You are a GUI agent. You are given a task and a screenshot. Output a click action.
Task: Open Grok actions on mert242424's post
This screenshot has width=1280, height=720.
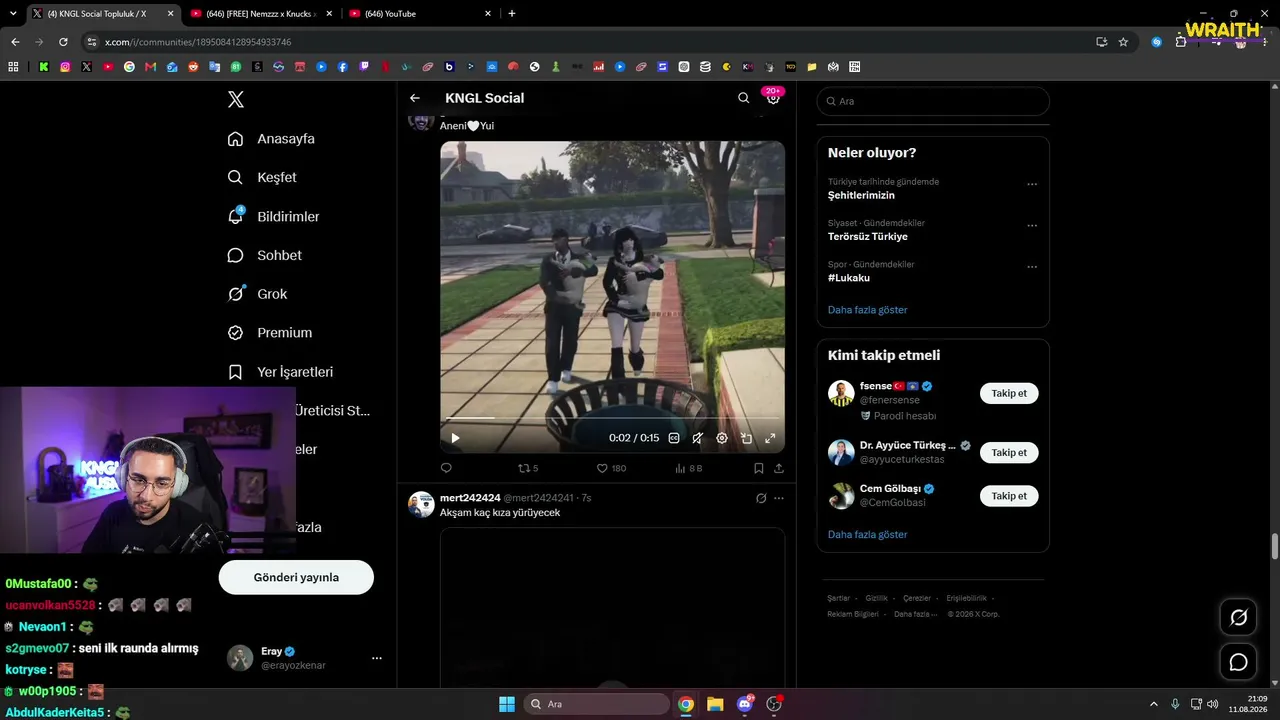coord(761,498)
